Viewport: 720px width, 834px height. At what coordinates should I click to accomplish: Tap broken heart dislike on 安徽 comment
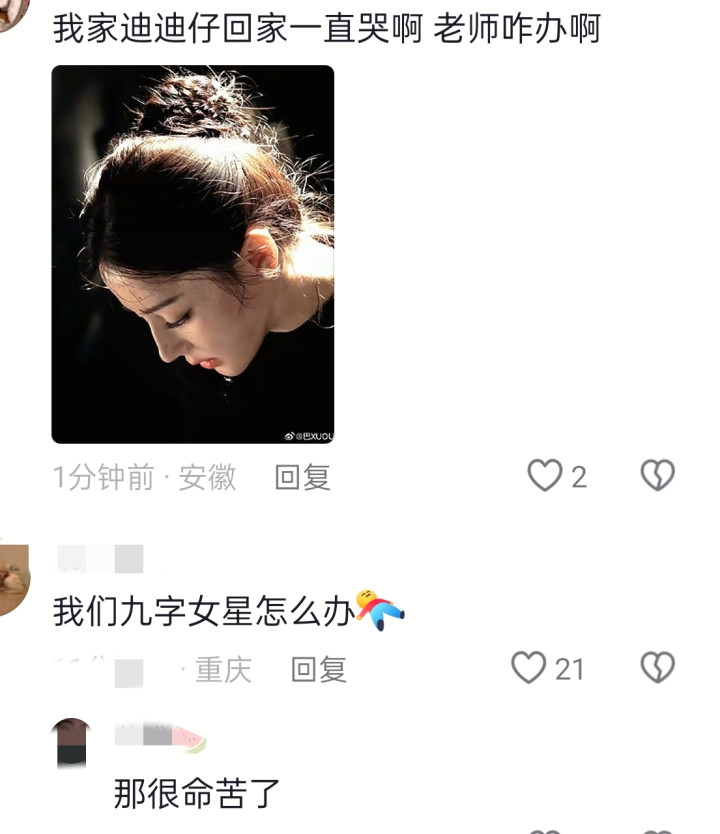[658, 476]
